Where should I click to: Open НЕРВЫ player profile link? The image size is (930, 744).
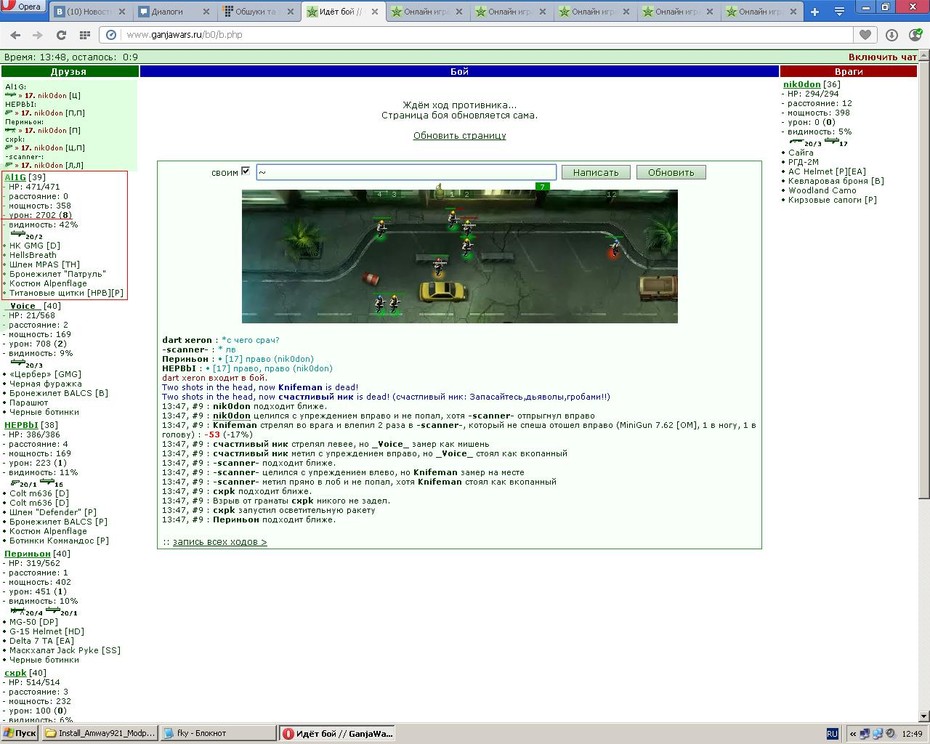point(21,425)
